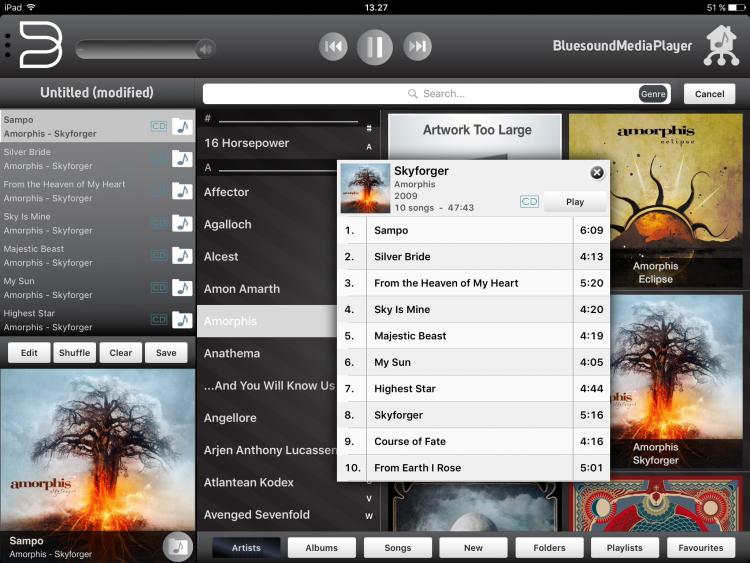Open artist Angellore
This screenshot has height=563, width=750.
coord(268,418)
